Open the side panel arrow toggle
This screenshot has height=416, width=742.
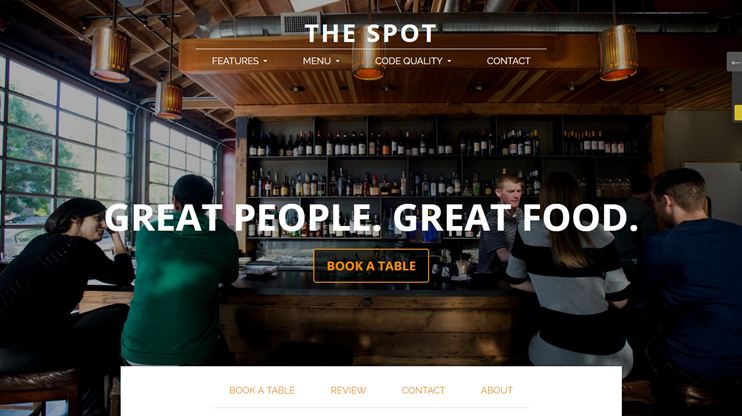pyautogui.click(x=735, y=62)
